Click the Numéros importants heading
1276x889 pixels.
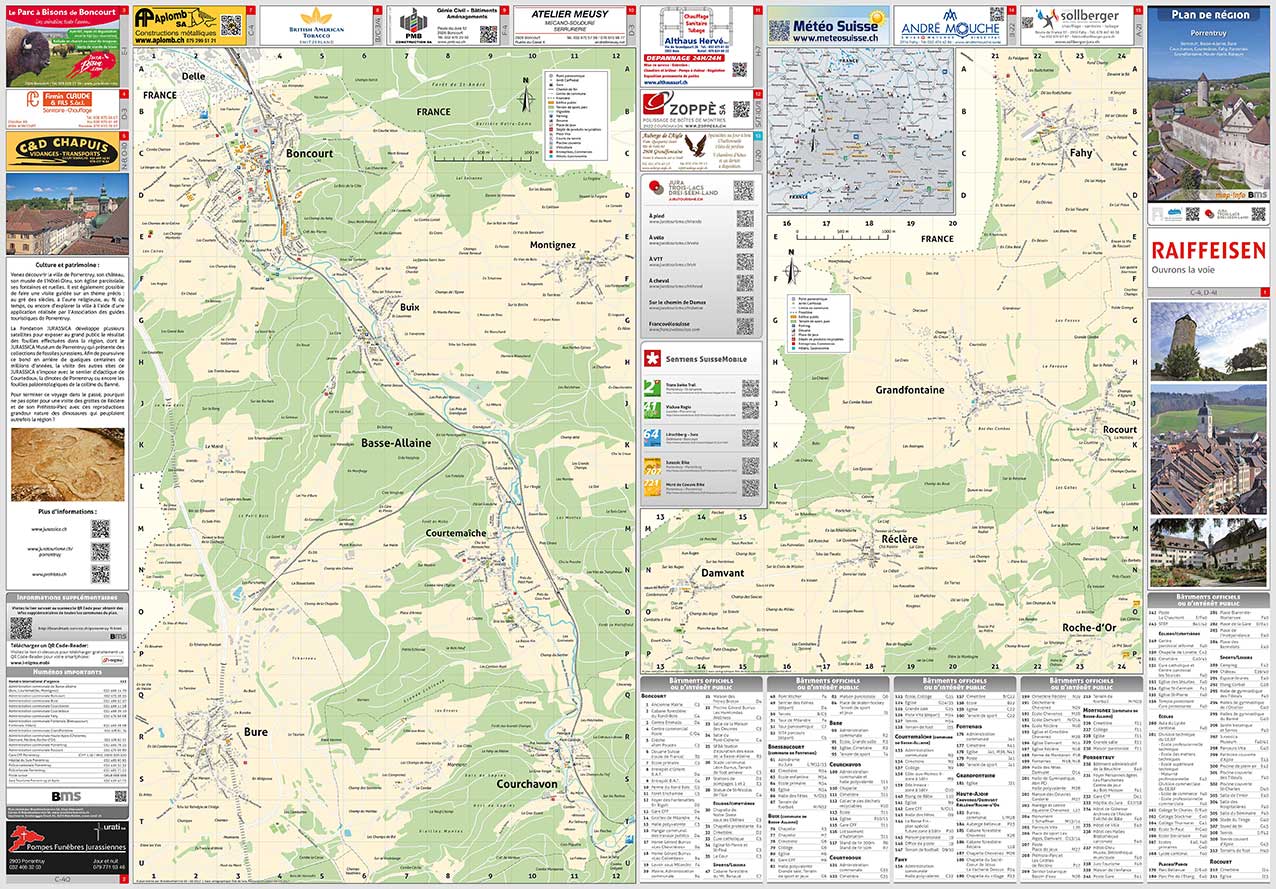pyautogui.click(x=67, y=672)
